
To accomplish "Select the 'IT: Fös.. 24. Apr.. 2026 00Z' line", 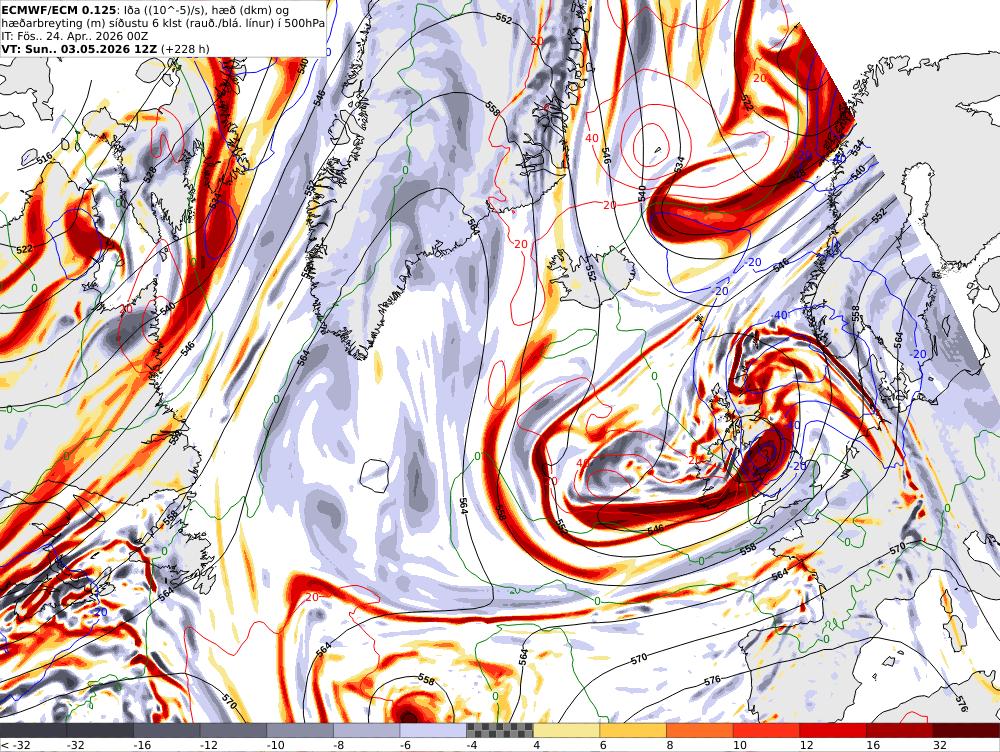I will 75,36.
